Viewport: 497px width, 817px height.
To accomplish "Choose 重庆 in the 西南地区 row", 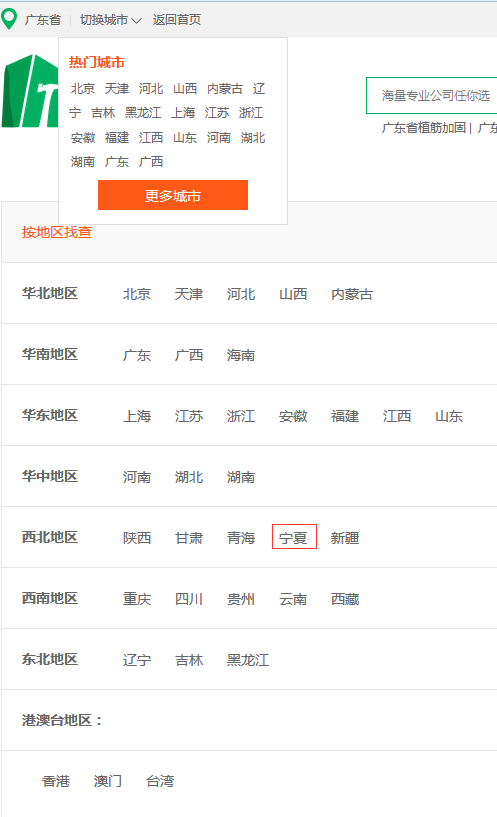I will (x=136, y=599).
